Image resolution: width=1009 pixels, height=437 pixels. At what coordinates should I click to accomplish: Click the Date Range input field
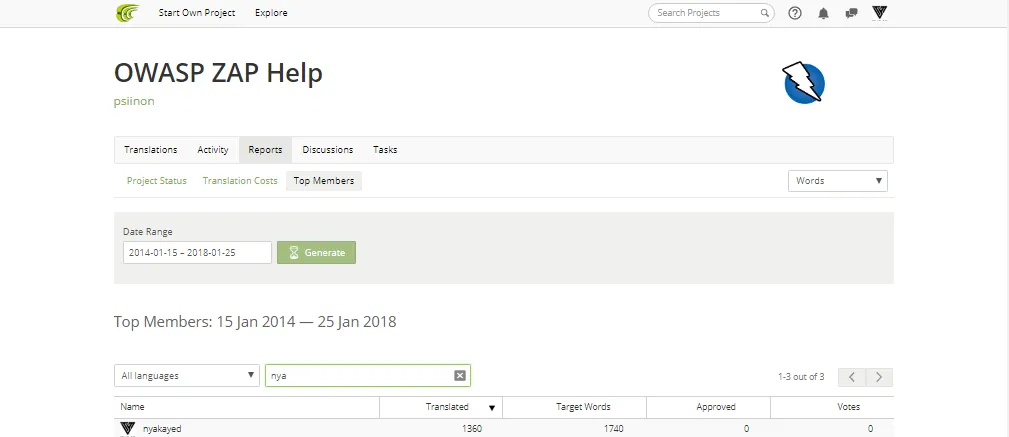197,252
